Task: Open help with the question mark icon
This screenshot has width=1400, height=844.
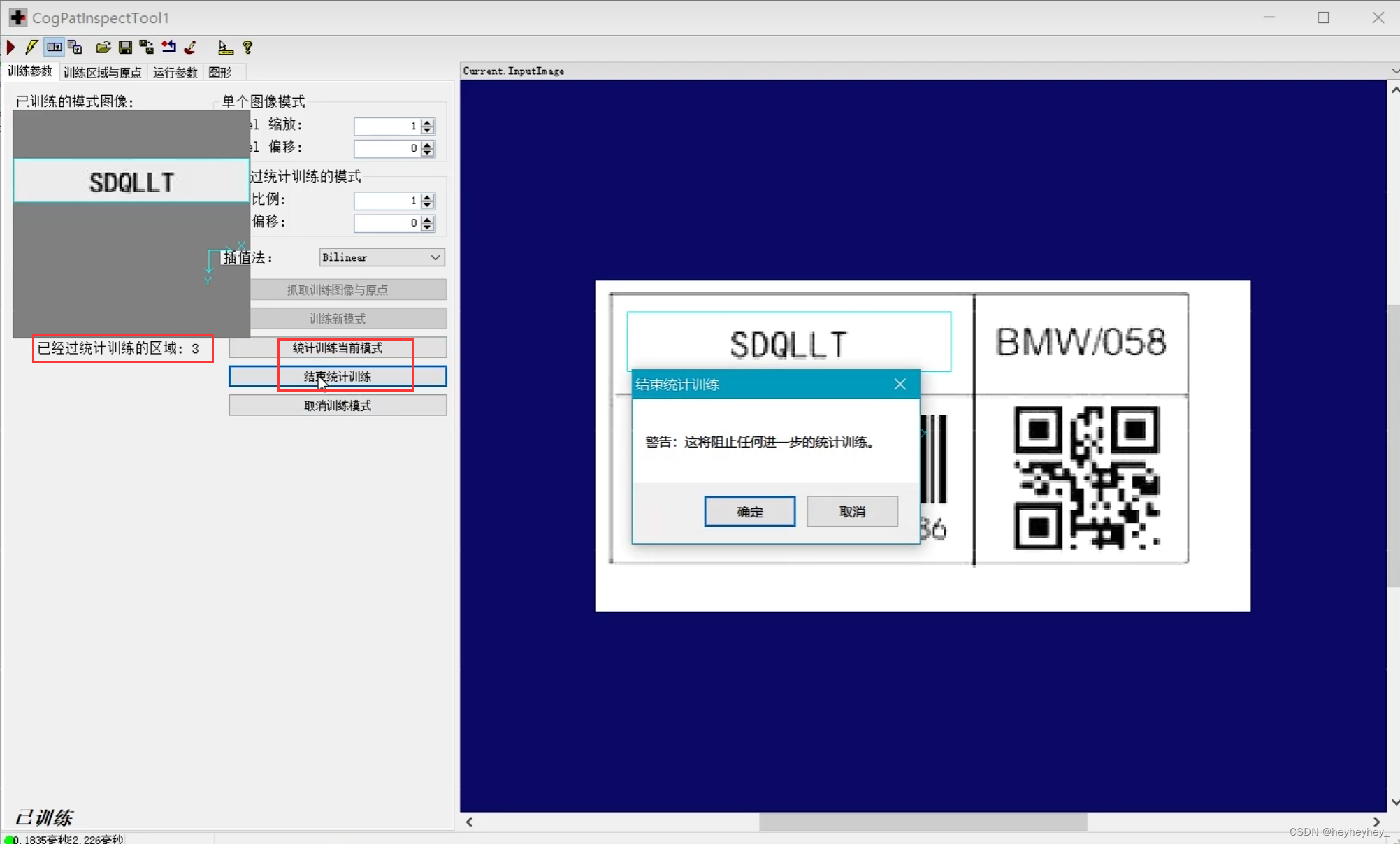Action: 248,47
